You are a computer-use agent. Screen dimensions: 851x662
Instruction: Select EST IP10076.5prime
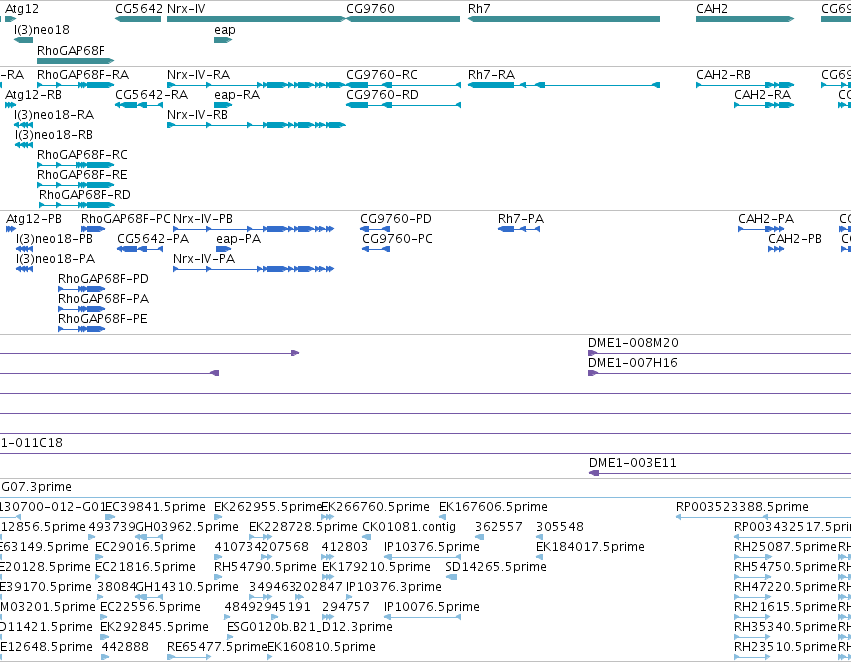tap(432, 607)
